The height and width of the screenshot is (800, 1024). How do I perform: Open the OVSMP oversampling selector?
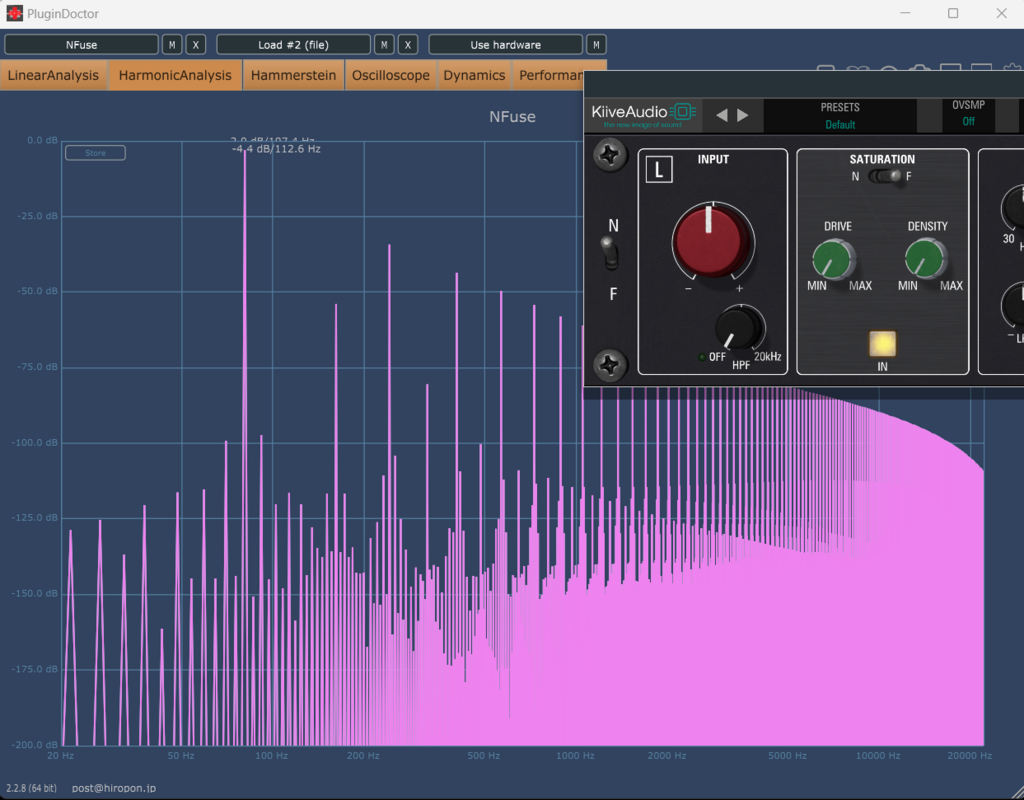tap(968, 114)
